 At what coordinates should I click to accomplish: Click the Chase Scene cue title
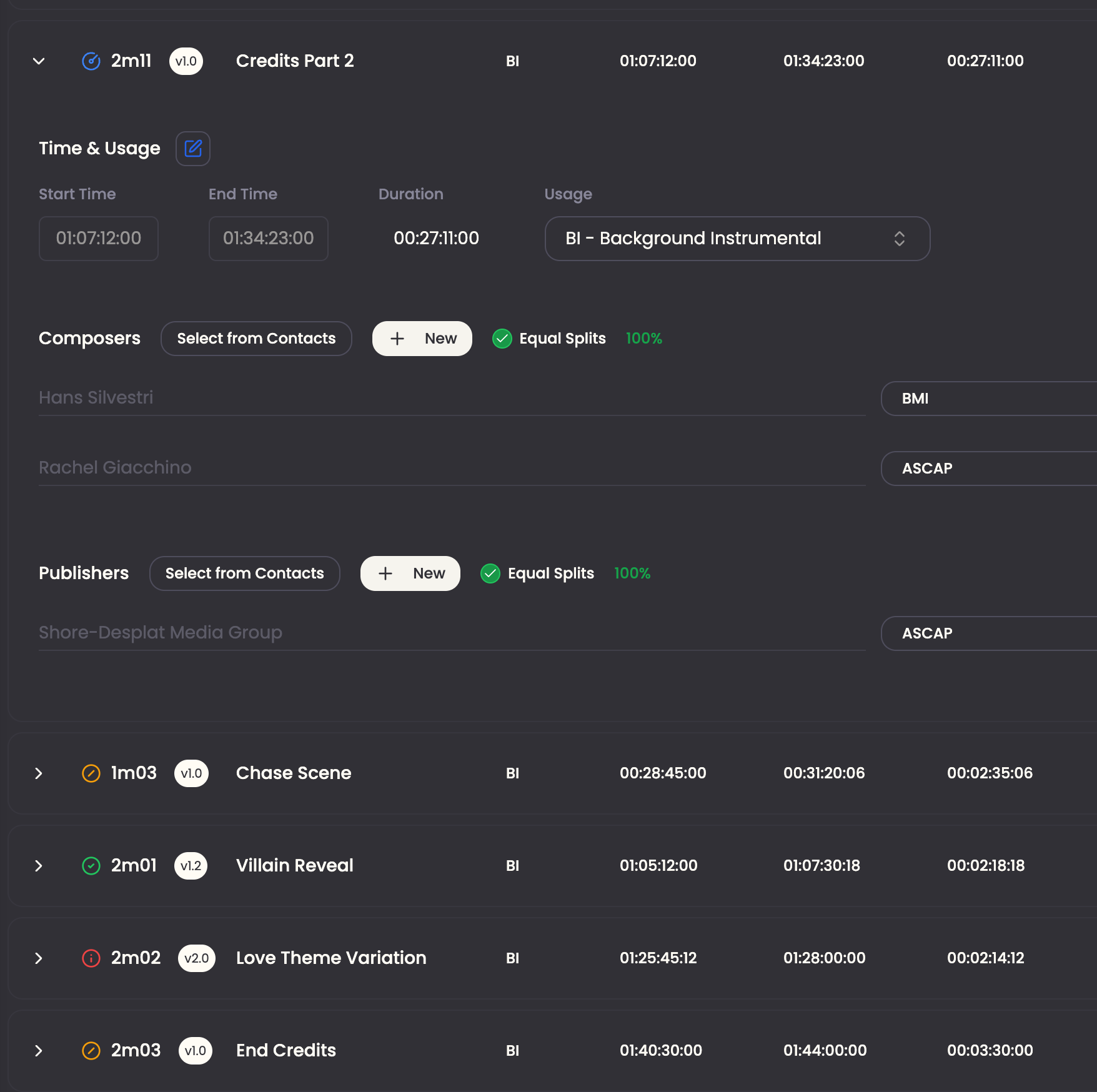(x=294, y=773)
